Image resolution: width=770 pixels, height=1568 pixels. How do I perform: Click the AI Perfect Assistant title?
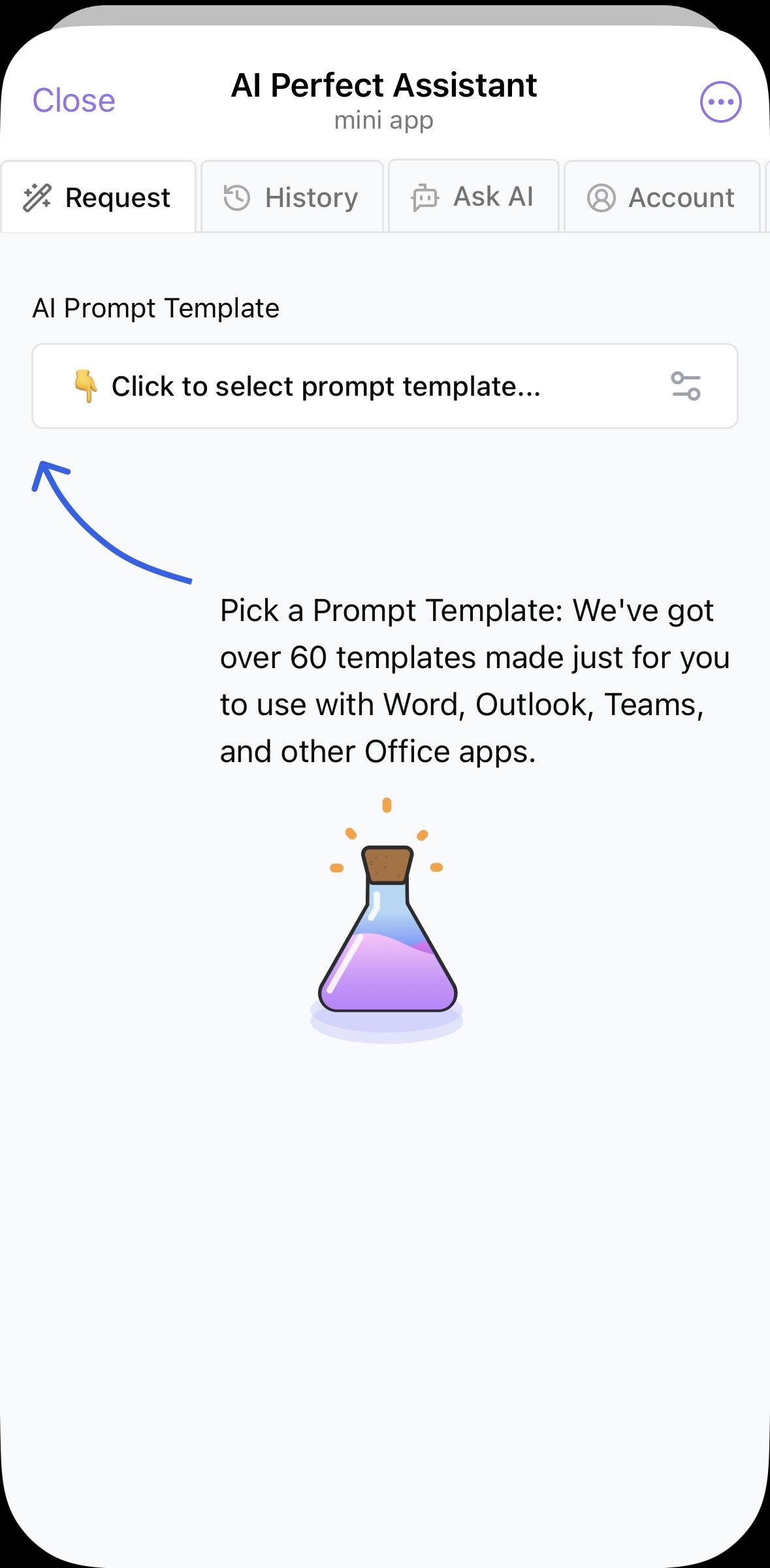click(x=384, y=86)
